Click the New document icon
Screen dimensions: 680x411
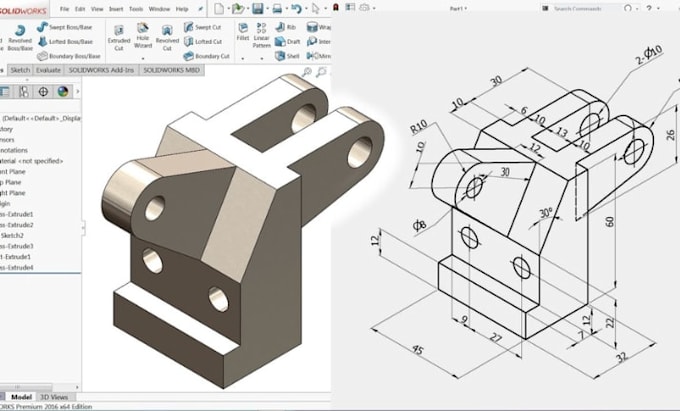[219, 8]
